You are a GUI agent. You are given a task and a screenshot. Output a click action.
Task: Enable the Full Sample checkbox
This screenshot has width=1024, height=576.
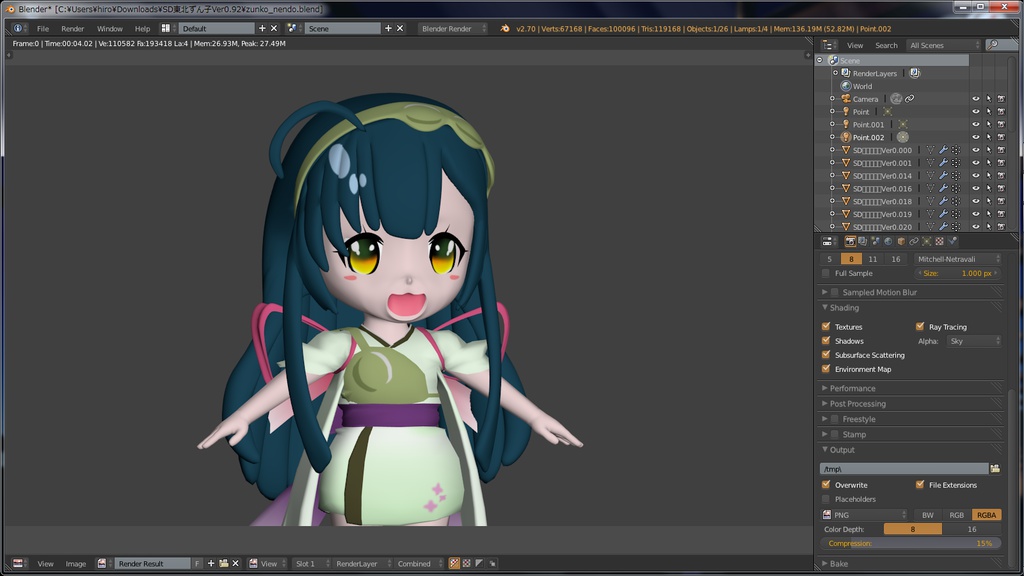(x=828, y=273)
